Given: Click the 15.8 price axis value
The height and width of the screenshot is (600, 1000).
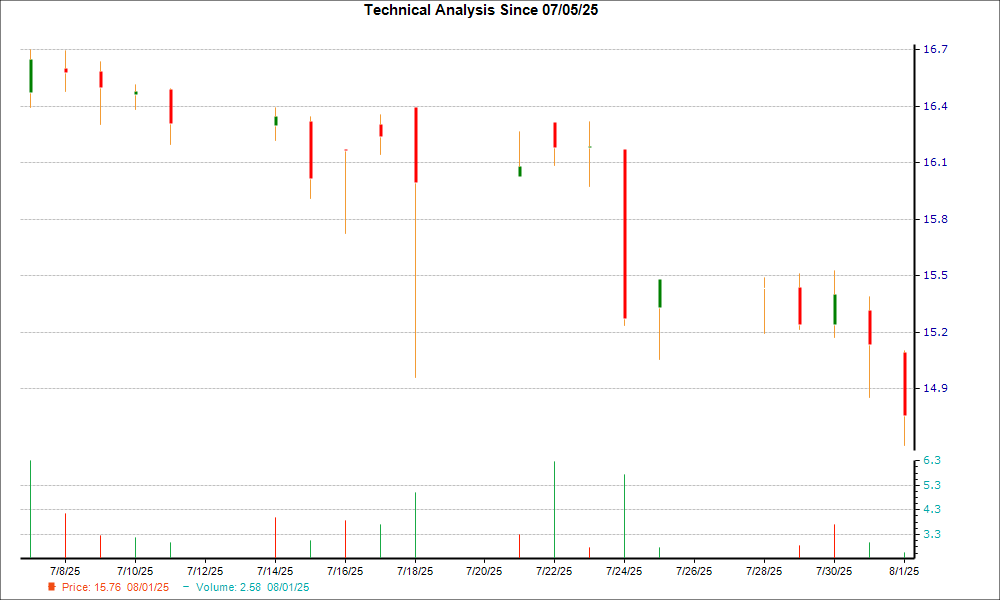Looking at the screenshot, I should (x=936, y=219).
